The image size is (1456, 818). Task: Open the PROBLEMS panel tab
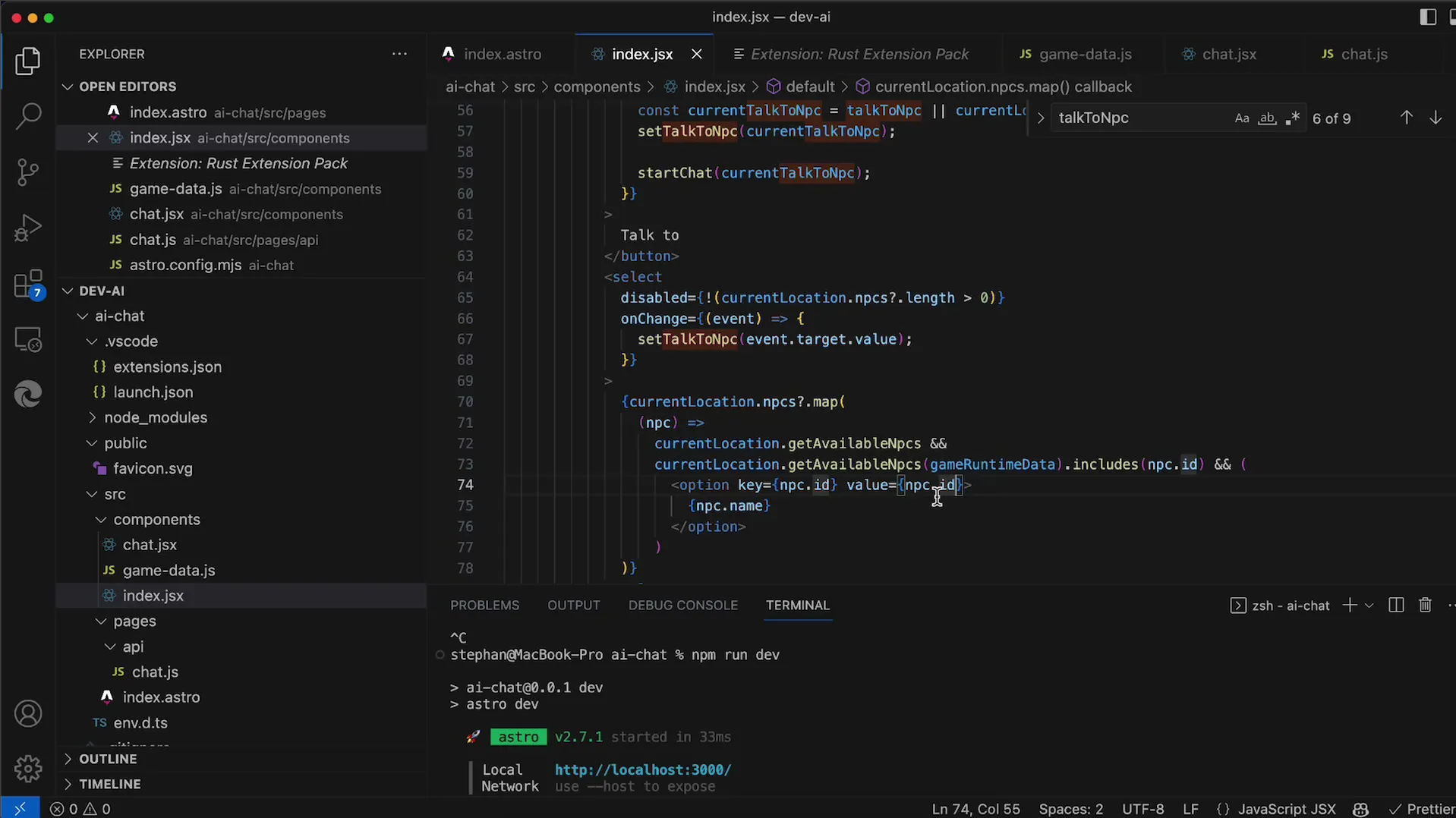click(484, 606)
